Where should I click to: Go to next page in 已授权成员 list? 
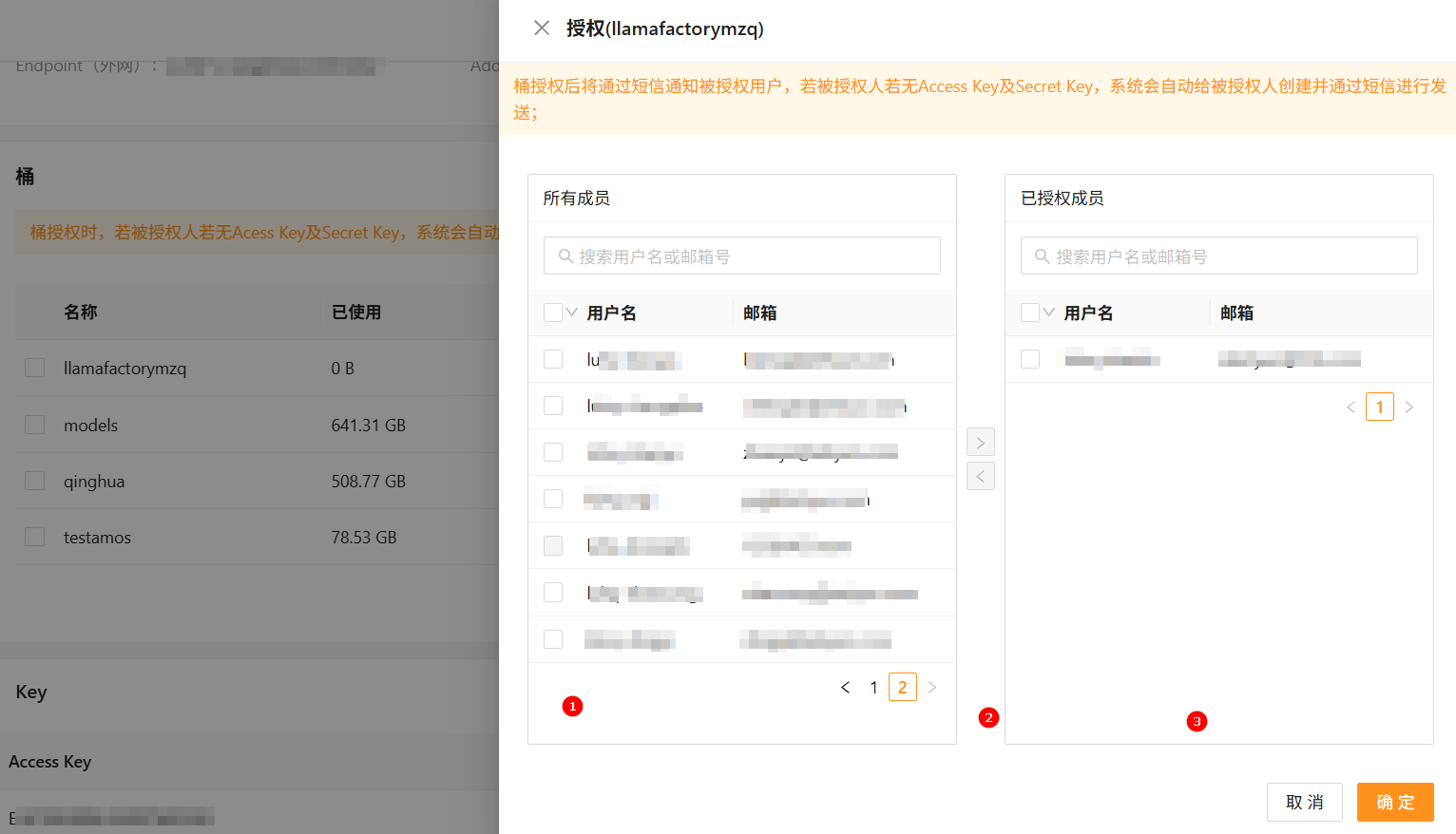(1409, 407)
